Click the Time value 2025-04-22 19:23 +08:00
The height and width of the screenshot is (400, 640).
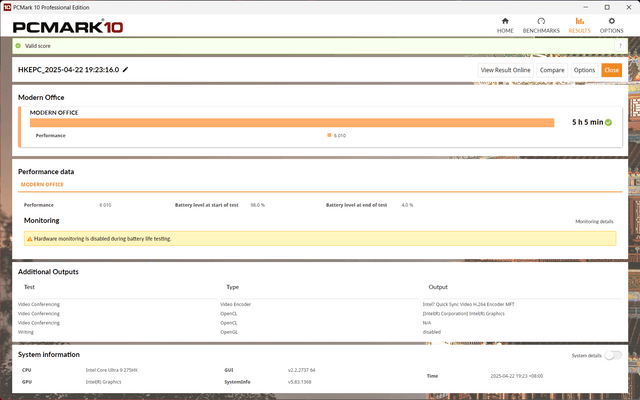click(x=516, y=376)
